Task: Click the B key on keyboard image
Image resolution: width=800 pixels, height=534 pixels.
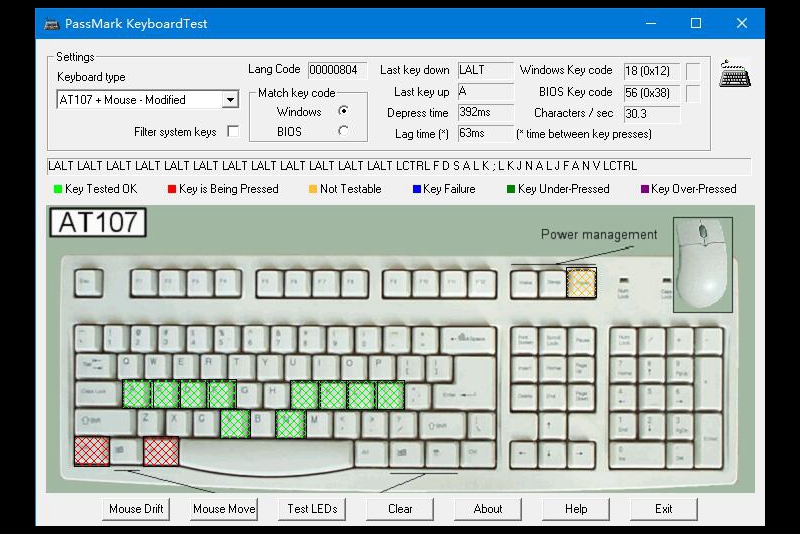Action: [x=262, y=422]
